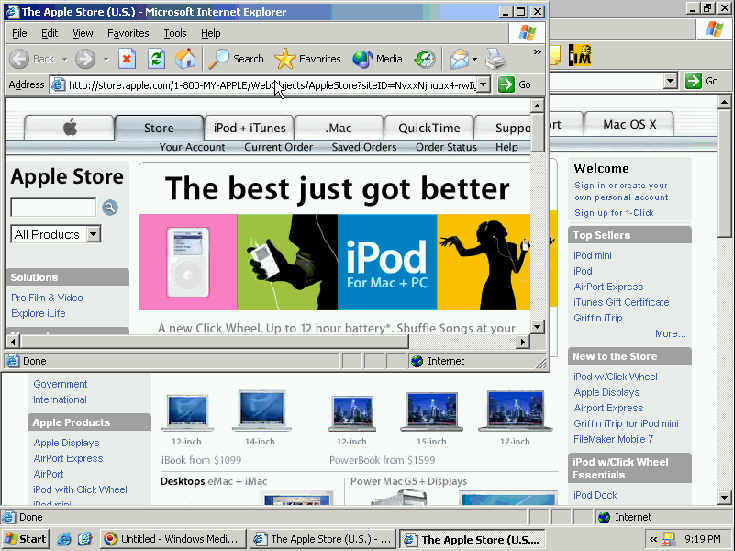Click the Your Account link
Viewport: 735px width, 551px height.
[x=192, y=147]
